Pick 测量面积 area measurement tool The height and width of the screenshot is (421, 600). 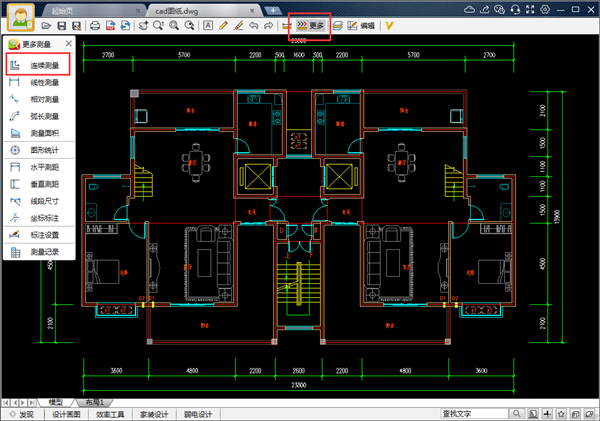42,132
